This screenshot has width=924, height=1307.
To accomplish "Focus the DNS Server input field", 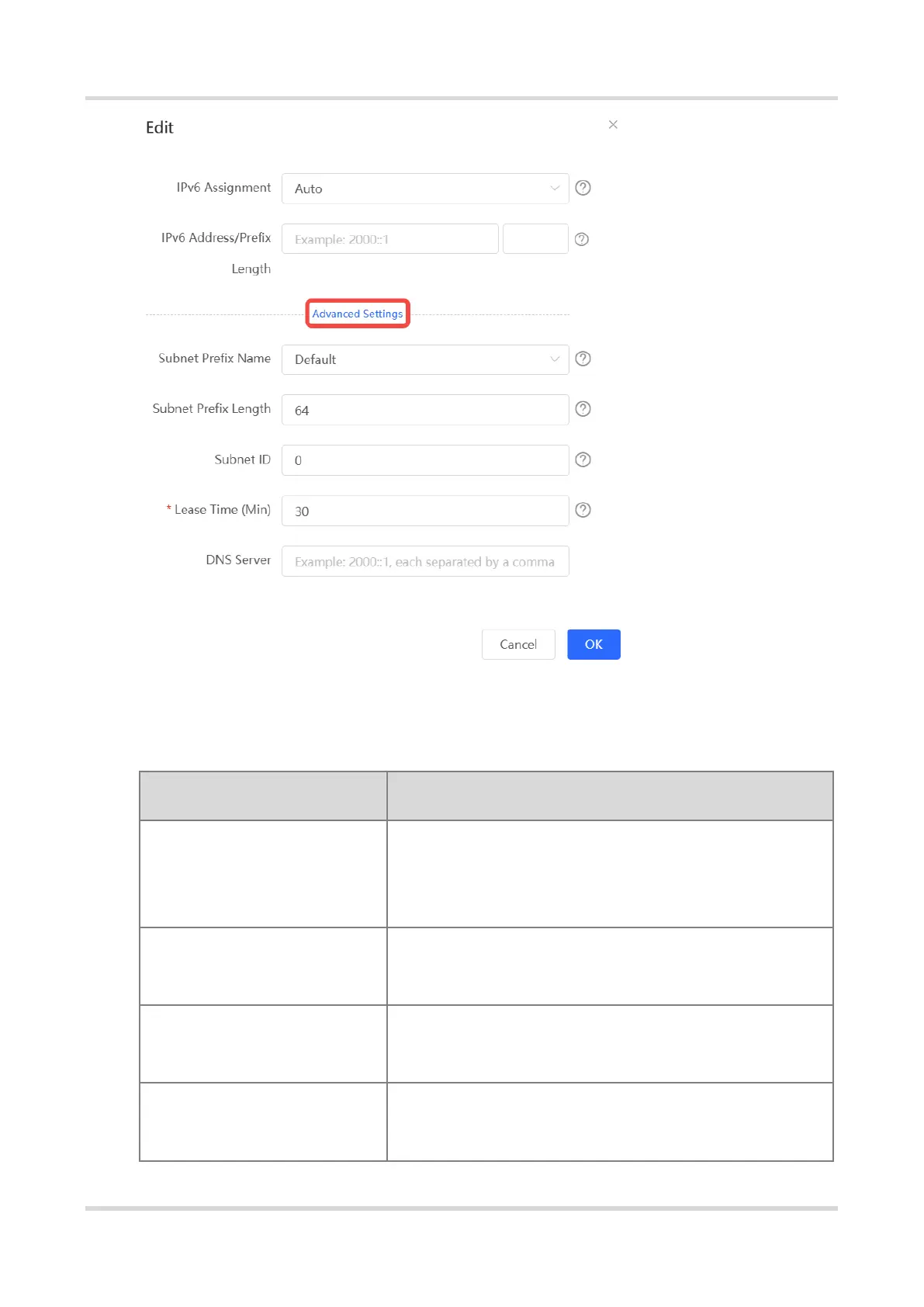I will [425, 561].
